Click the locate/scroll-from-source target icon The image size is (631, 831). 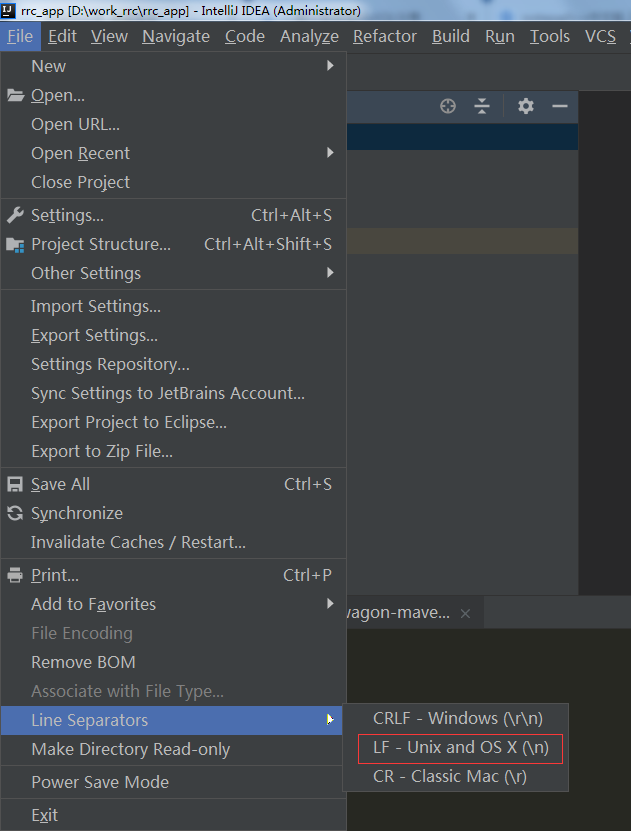tap(448, 106)
